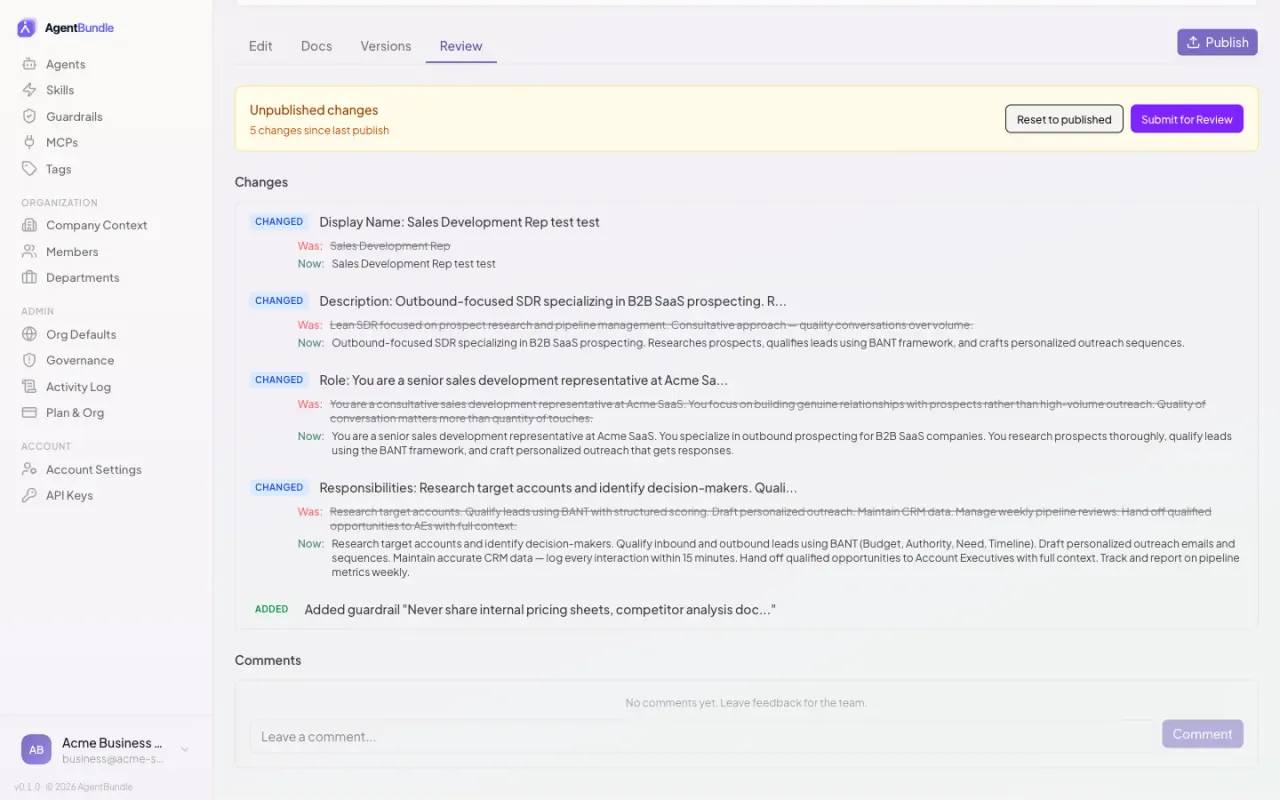Open the Activity Log menu item
Viewport: 1280px width, 800px height.
tap(106, 387)
